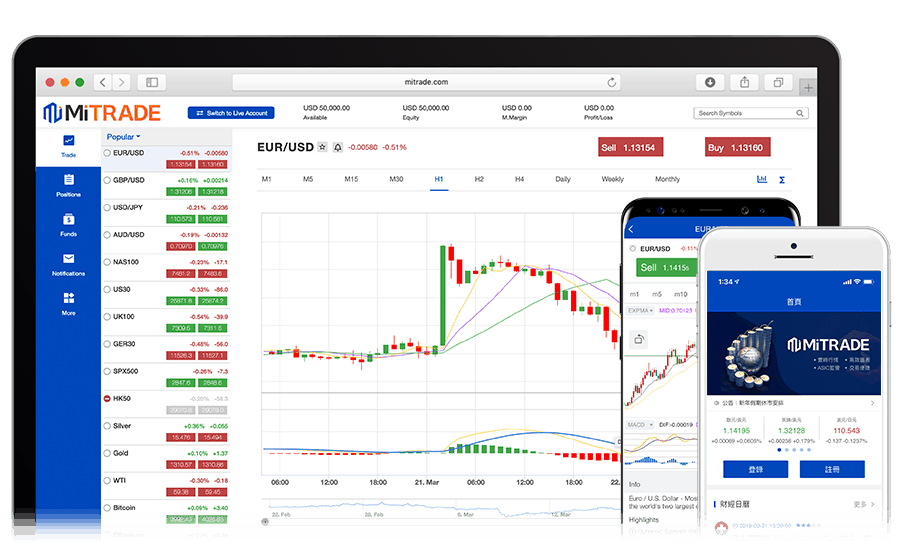The image size is (900, 544).
Task: Open chart indicators sigma icon
Action: [782, 180]
